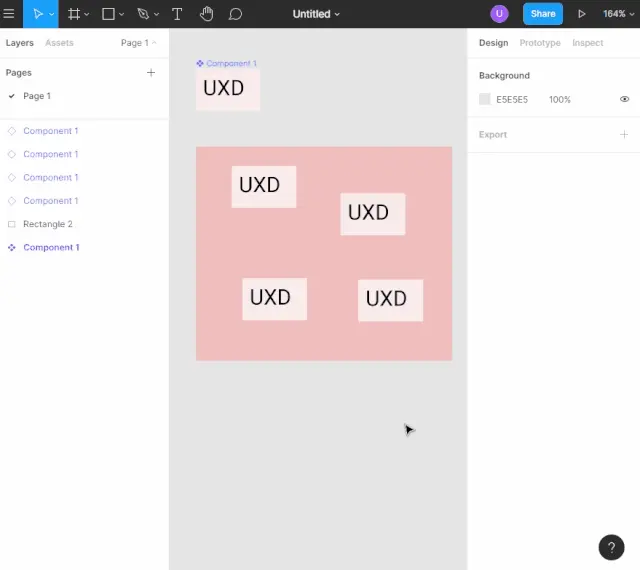
Task: Click the Pages section heading
Action: coord(18,73)
